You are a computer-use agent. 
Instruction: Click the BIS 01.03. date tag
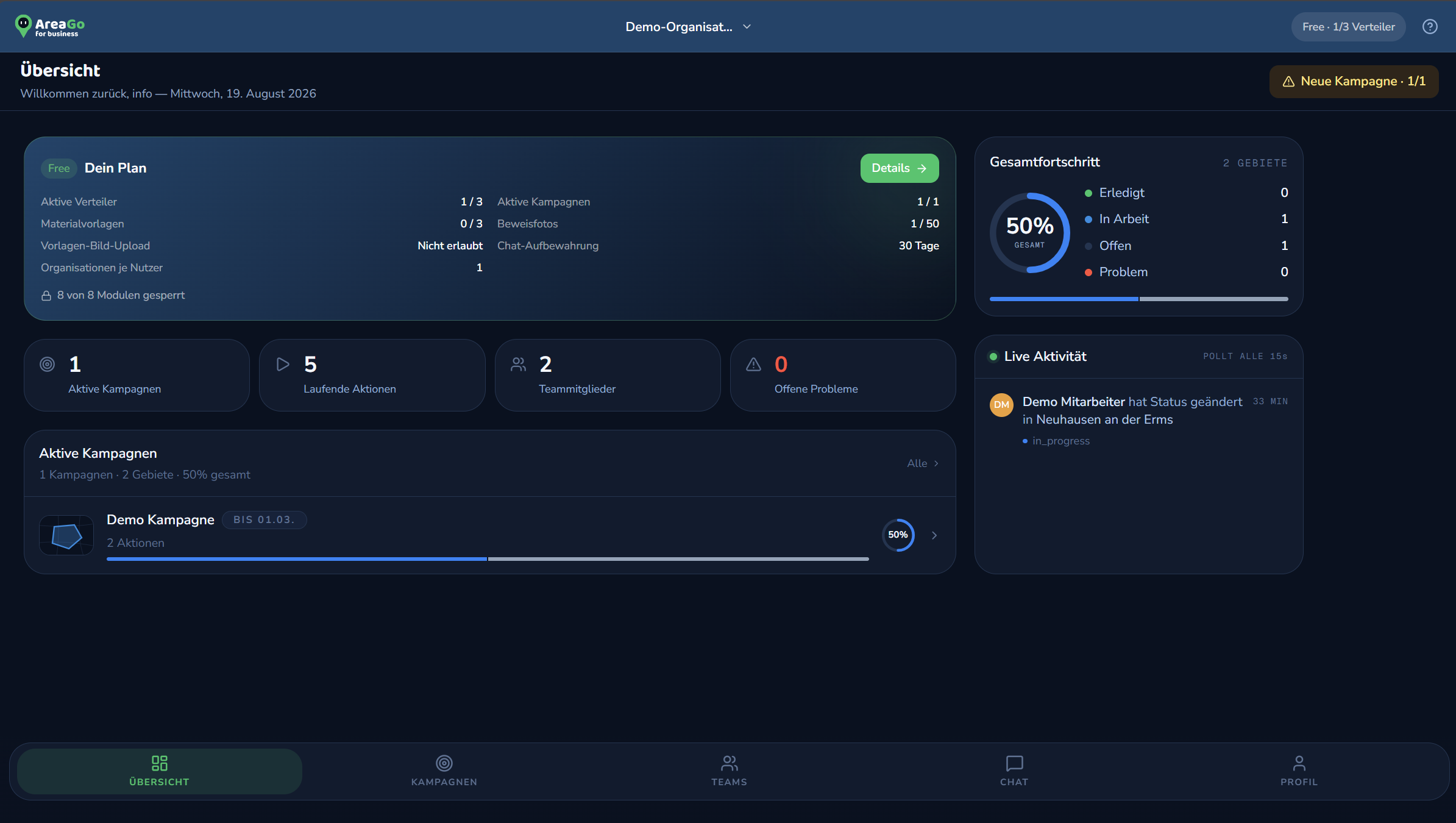pos(264,520)
